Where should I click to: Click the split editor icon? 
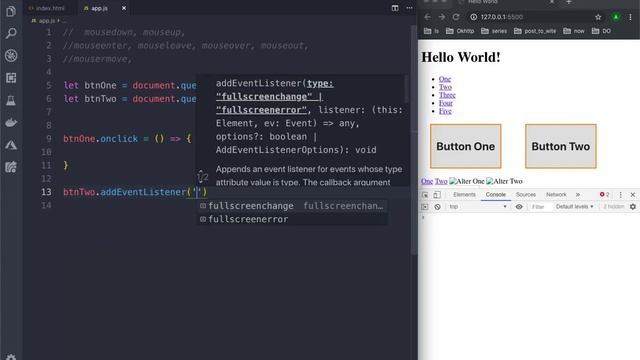(x=395, y=8)
